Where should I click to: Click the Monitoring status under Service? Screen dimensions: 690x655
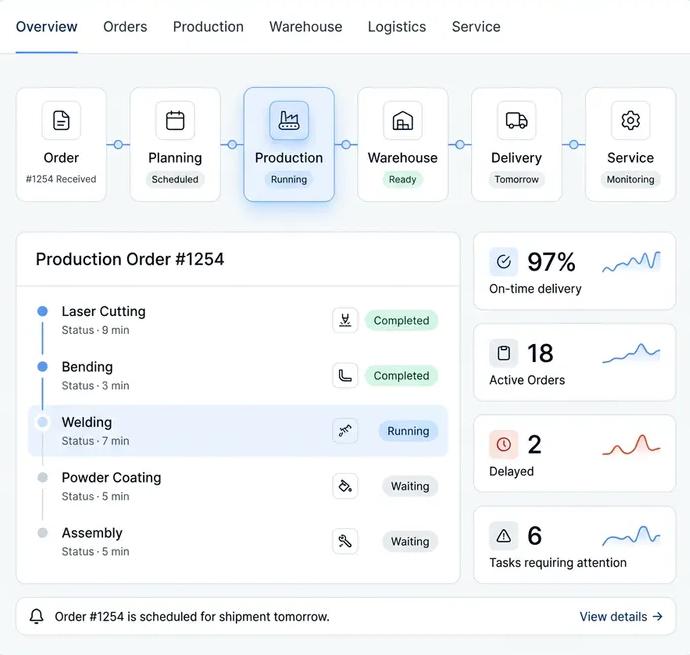631,180
